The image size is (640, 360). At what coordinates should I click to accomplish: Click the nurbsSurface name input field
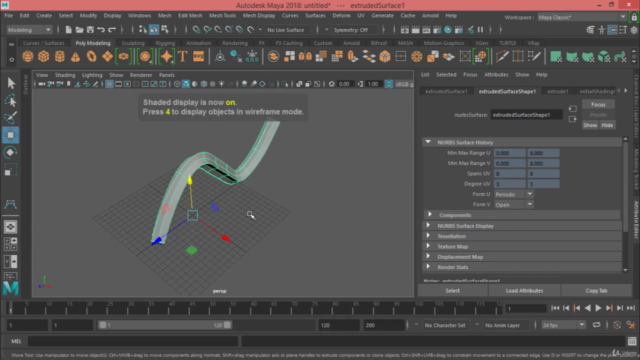click(x=526, y=115)
